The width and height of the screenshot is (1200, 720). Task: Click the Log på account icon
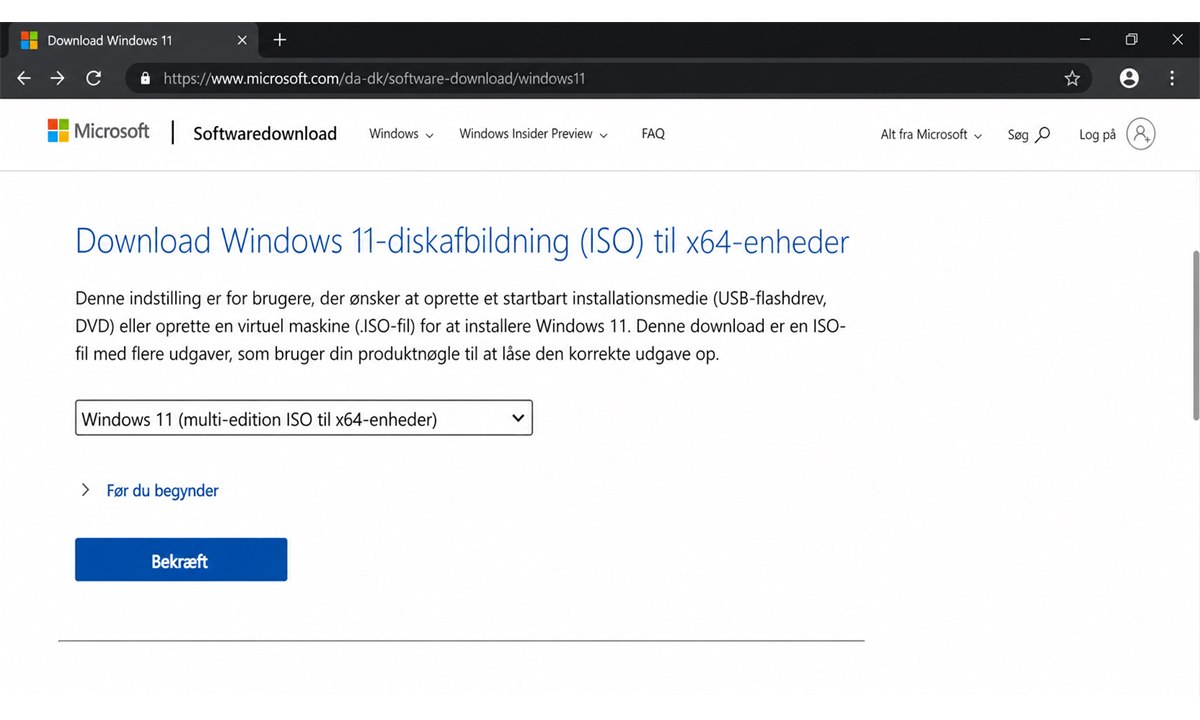[x=1141, y=134]
